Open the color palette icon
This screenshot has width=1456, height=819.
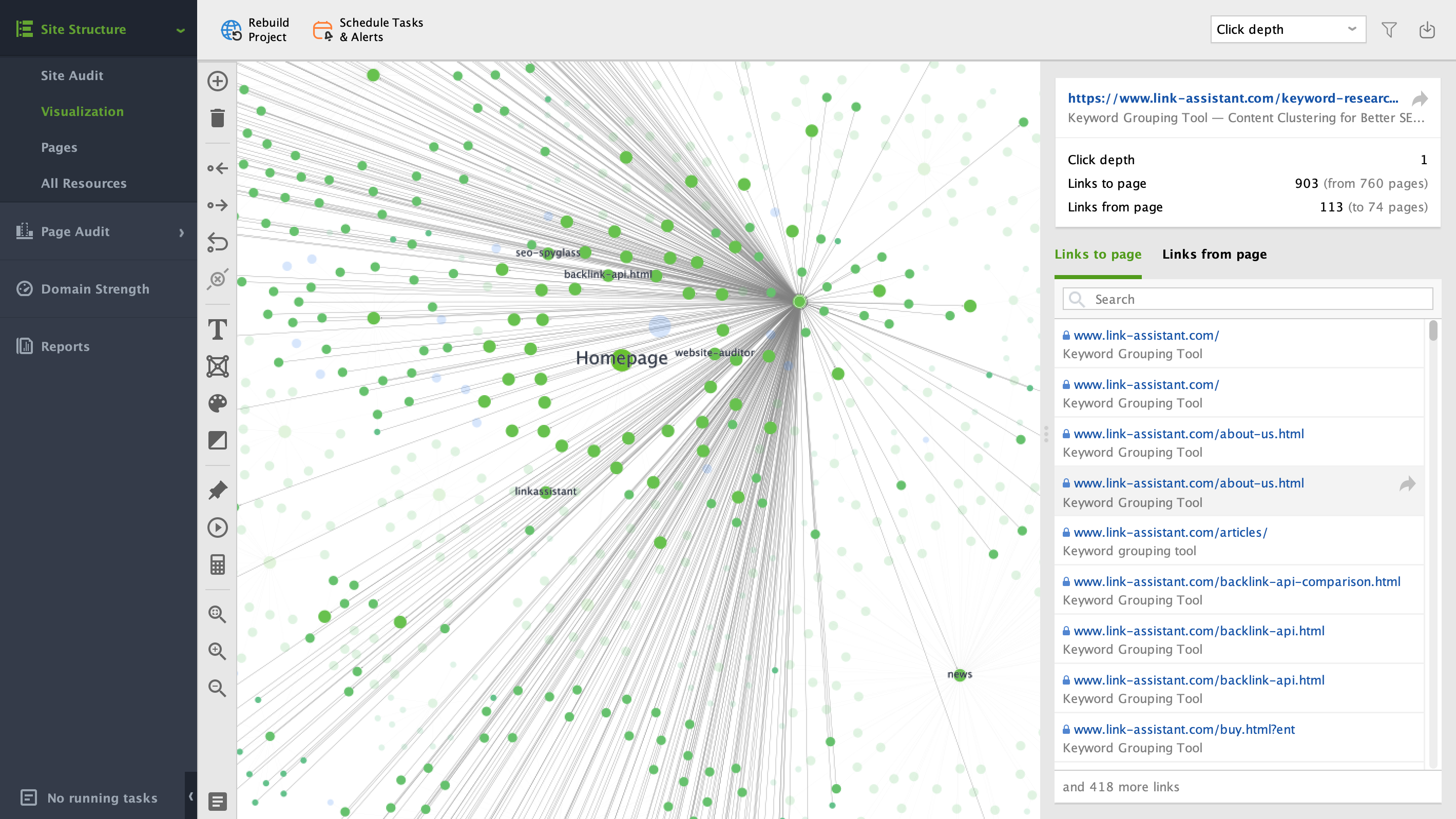click(218, 403)
